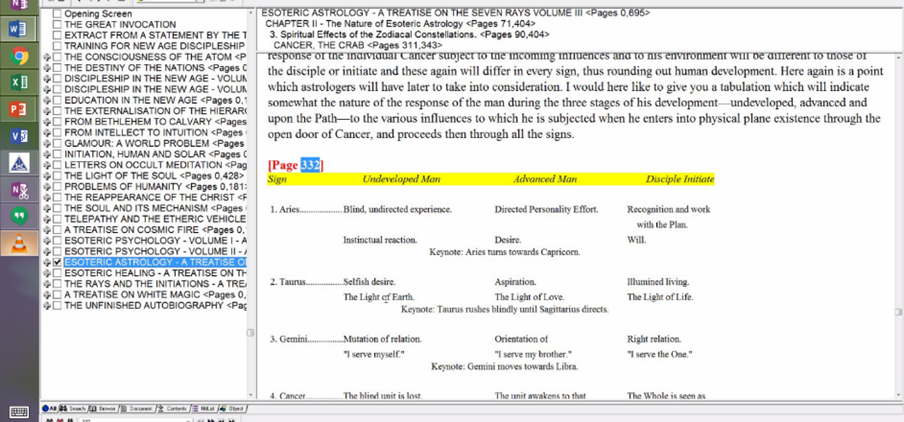904x422 pixels.
Task: Open the blue triangle app in taskbar
Action: click(19, 163)
